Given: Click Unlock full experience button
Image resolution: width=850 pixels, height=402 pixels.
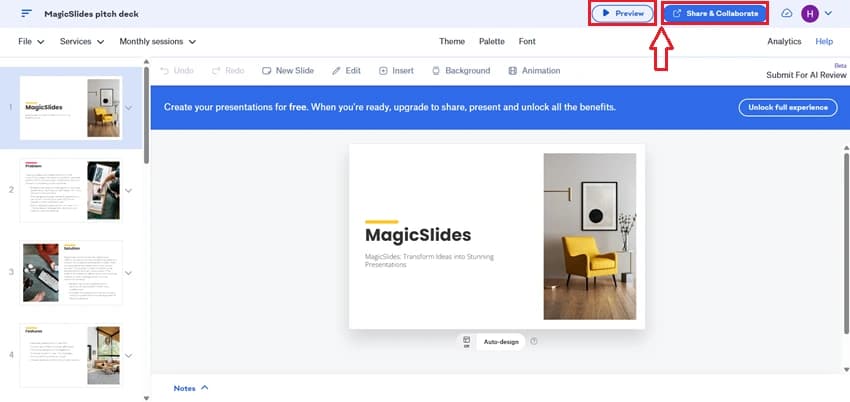Looking at the screenshot, I should pos(788,107).
